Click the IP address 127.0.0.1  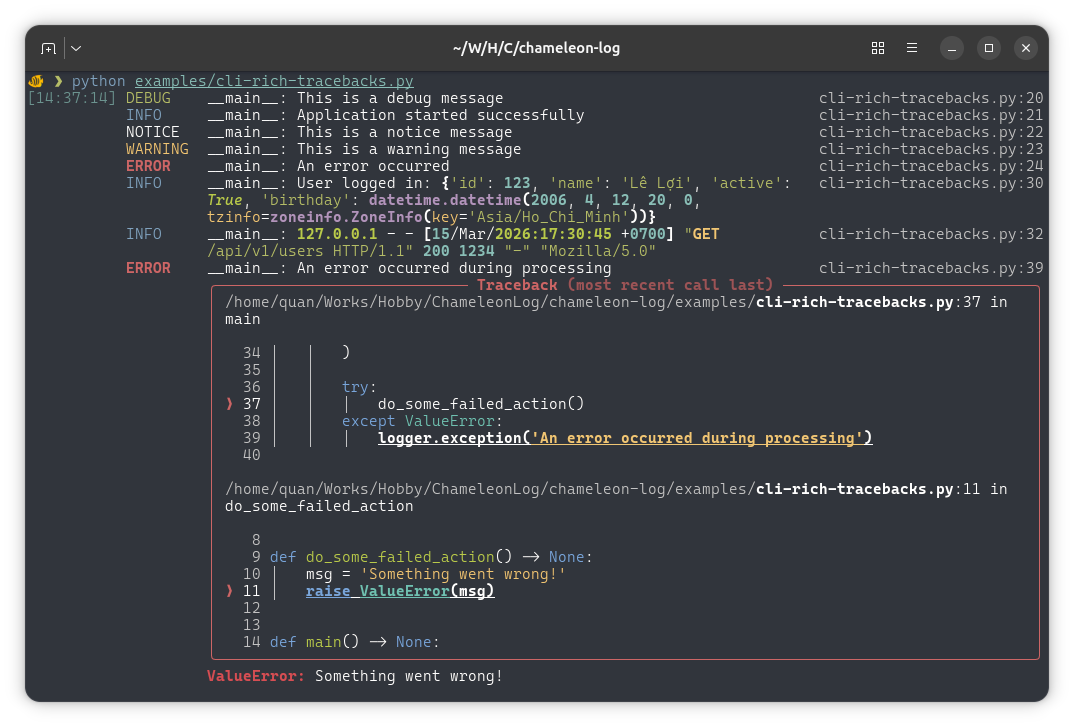[337, 234]
